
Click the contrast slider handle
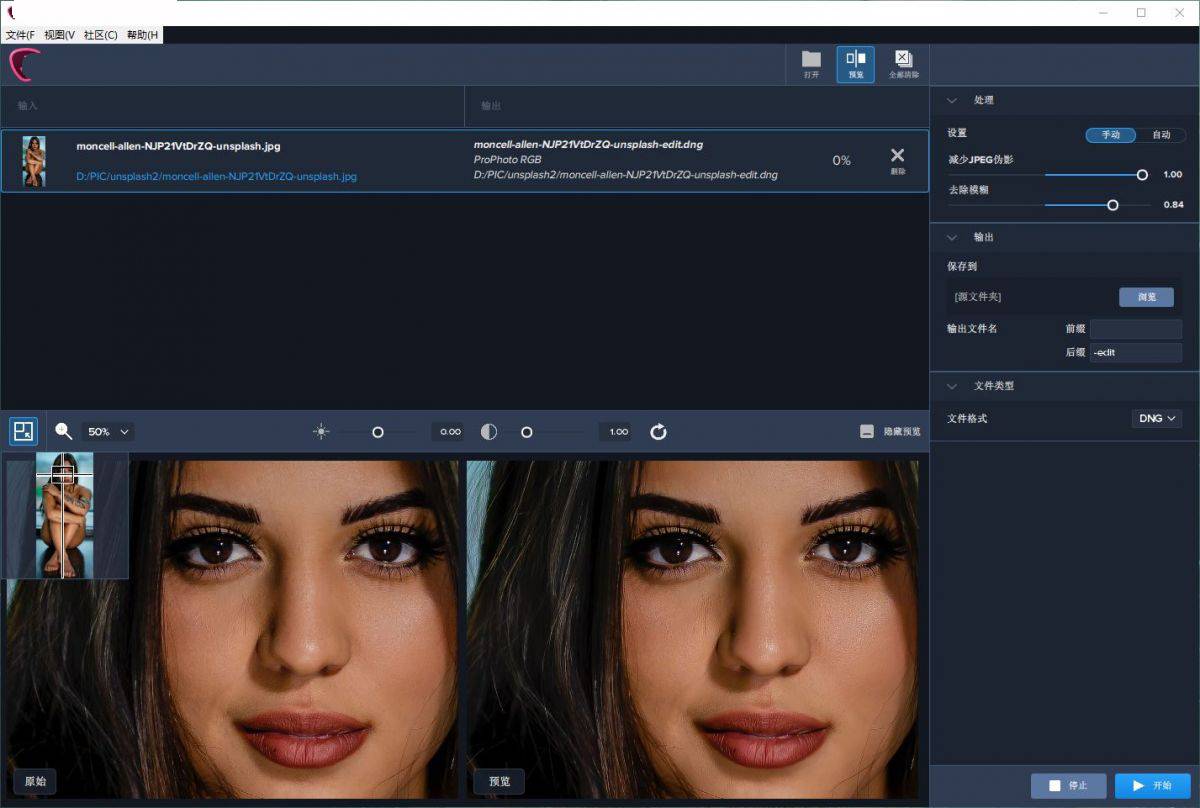pos(526,432)
